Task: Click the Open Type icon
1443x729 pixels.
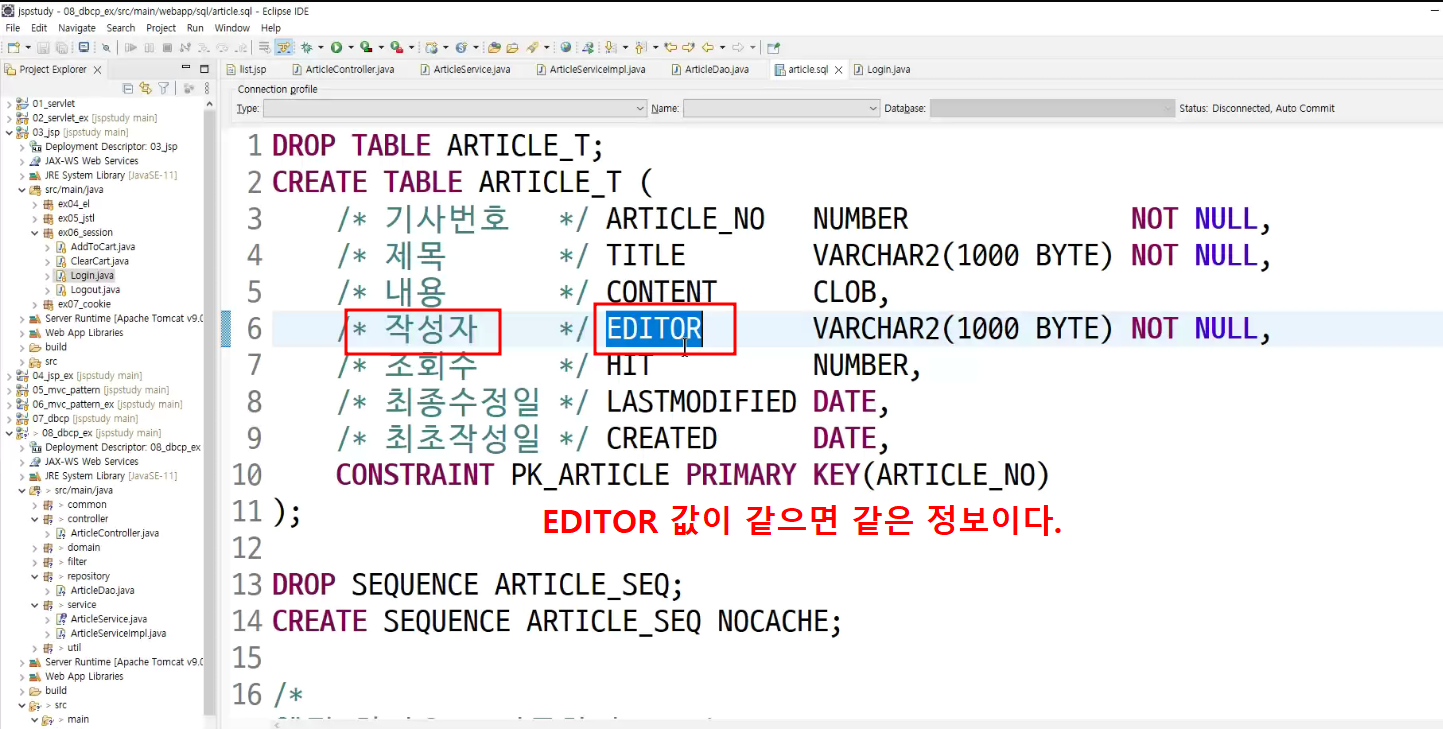Action: [x=493, y=47]
